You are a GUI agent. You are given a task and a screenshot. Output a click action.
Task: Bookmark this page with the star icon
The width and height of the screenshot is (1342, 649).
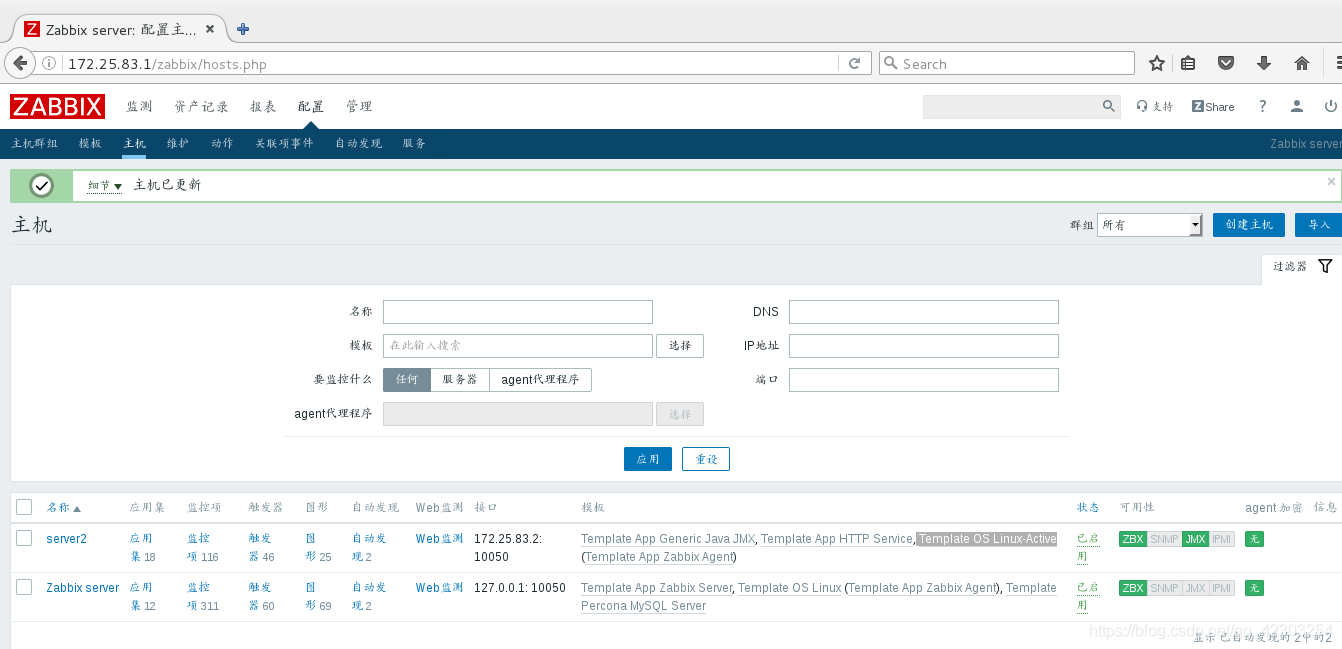(1157, 63)
